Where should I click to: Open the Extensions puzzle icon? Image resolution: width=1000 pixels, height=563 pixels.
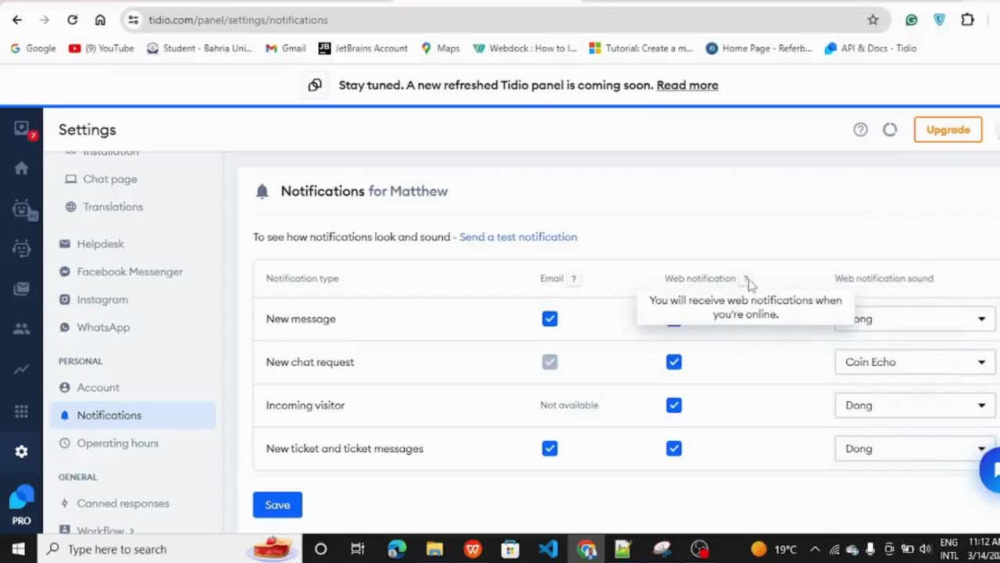(x=967, y=20)
